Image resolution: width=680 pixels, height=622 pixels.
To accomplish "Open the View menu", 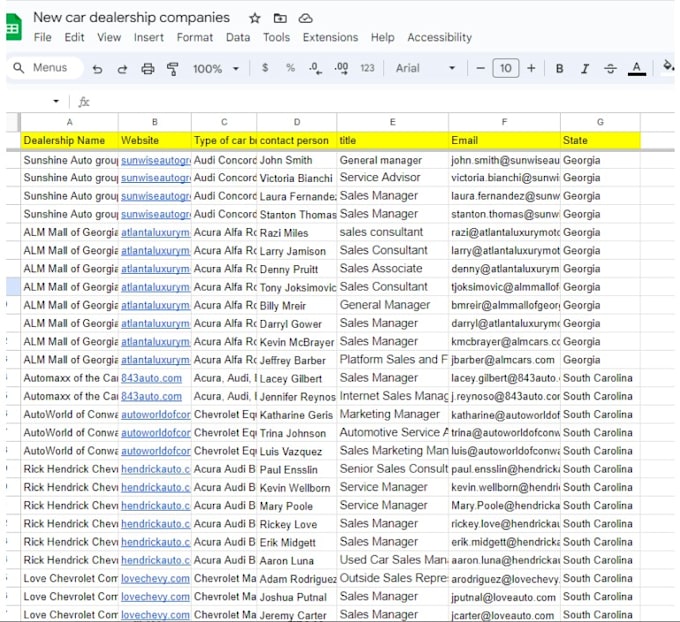I will tap(109, 38).
